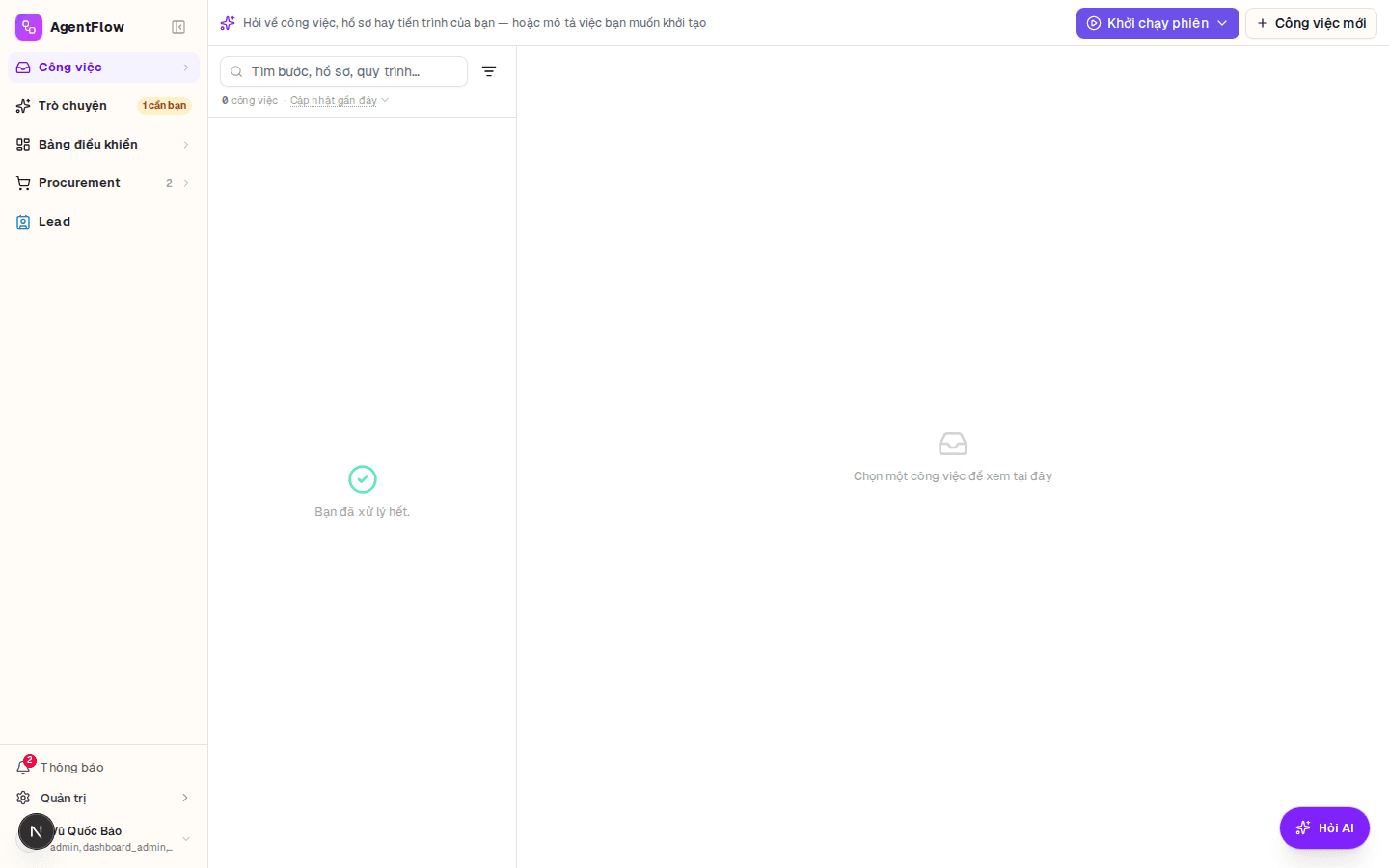Click the Quản trị gear icon
Viewport: 1389px width, 868px height.
[23, 798]
